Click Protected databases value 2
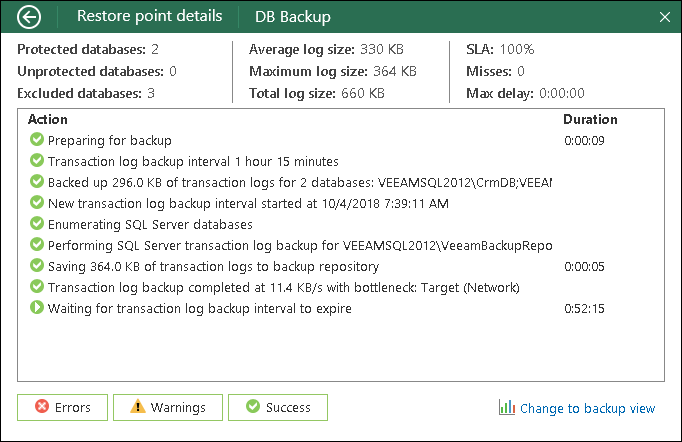Viewport: 682px width, 442px height. click(155, 50)
